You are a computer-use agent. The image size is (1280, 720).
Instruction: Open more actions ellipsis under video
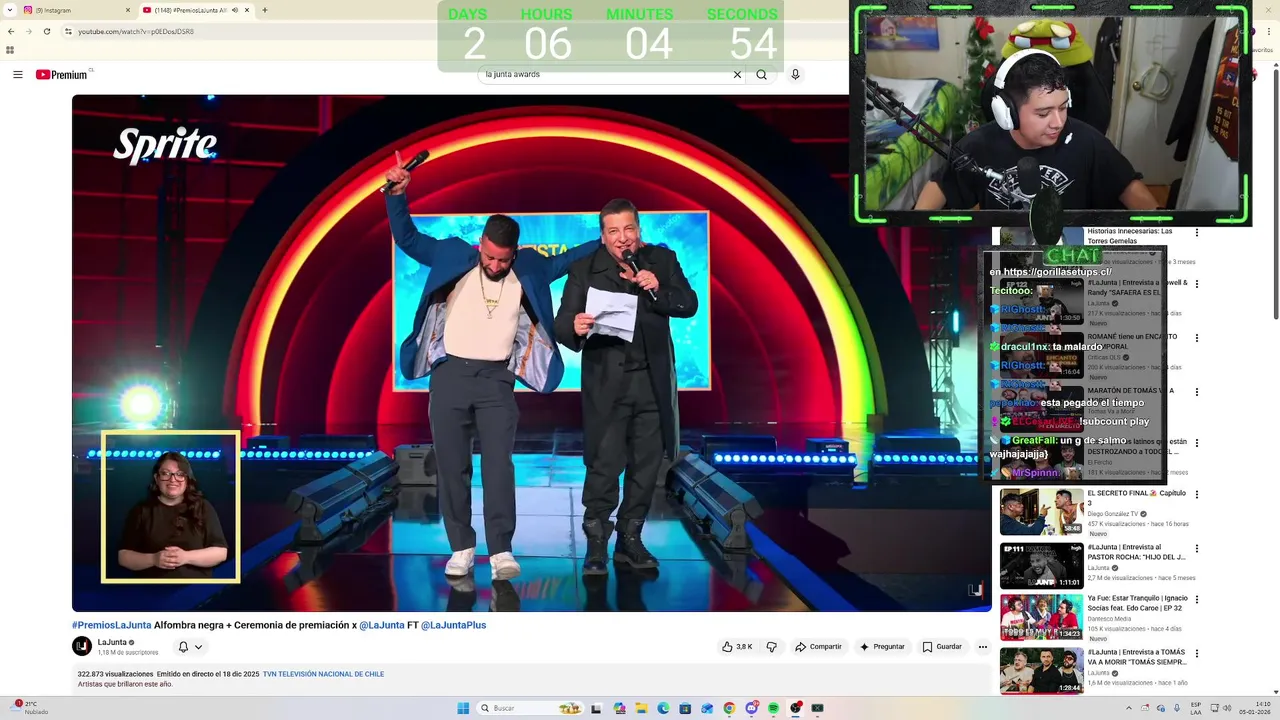pyautogui.click(x=982, y=647)
